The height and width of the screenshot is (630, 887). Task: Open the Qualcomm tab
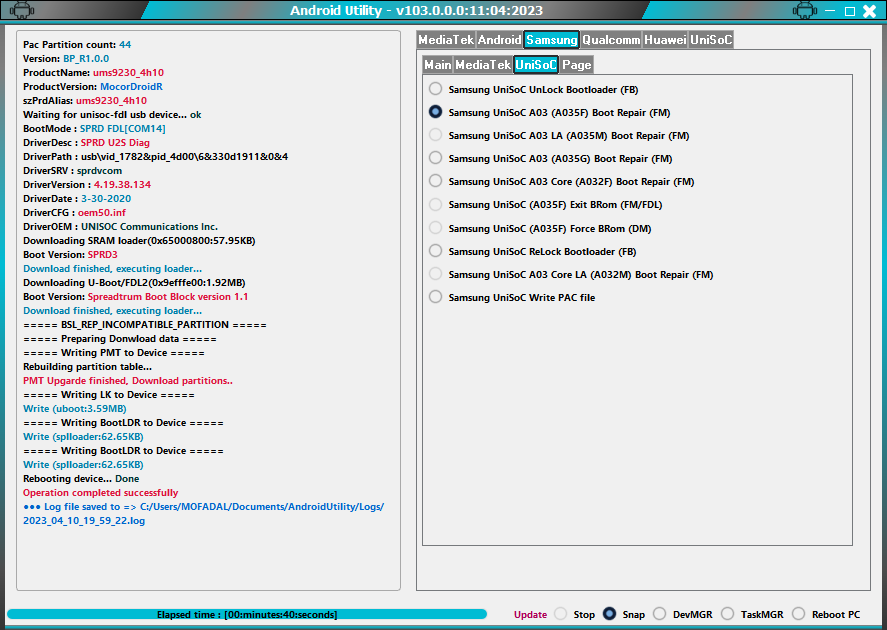(x=611, y=40)
